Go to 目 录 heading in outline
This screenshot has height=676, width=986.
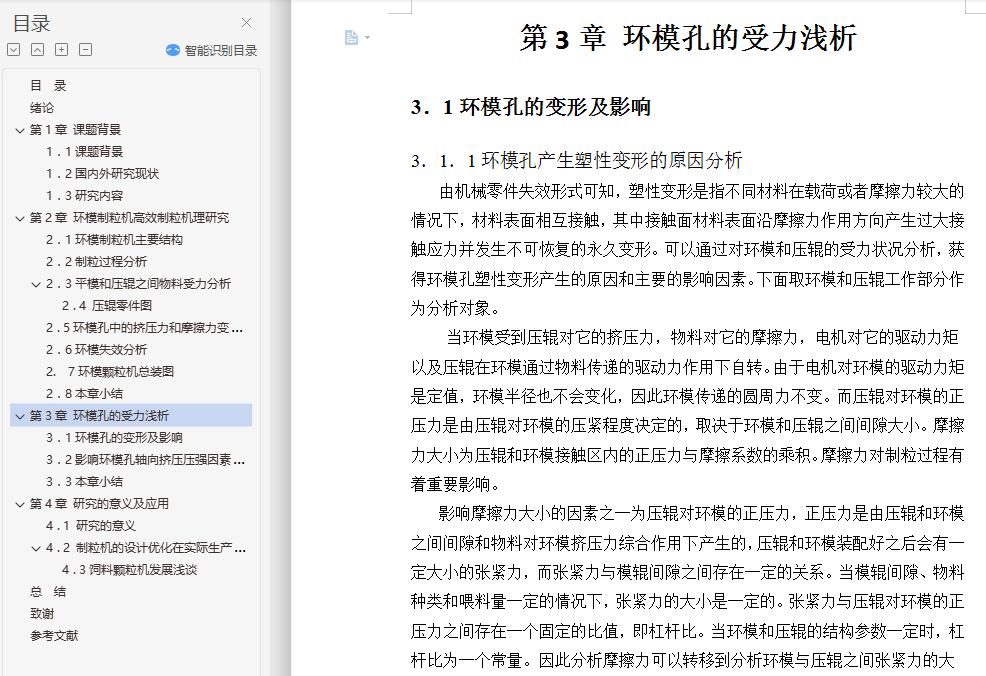(48, 86)
